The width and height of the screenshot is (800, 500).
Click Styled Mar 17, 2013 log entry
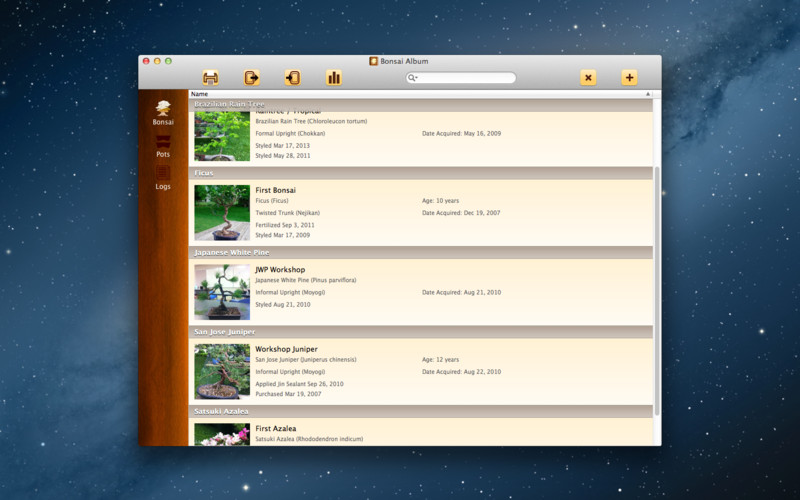point(282,145)
